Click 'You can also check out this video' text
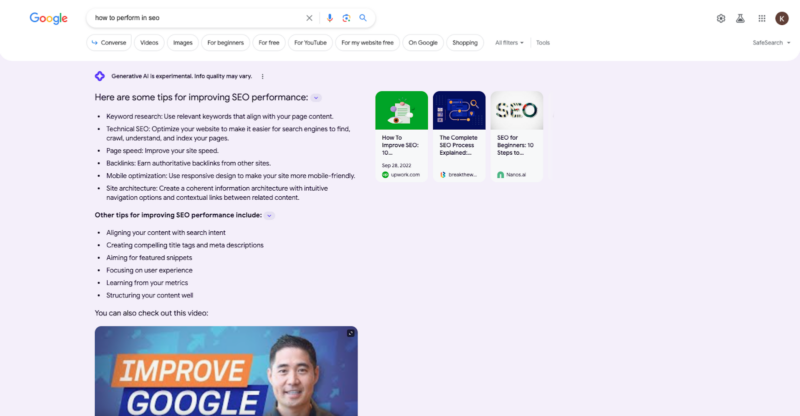The width and height of the screenshot is (800, 416). point(152,313)
